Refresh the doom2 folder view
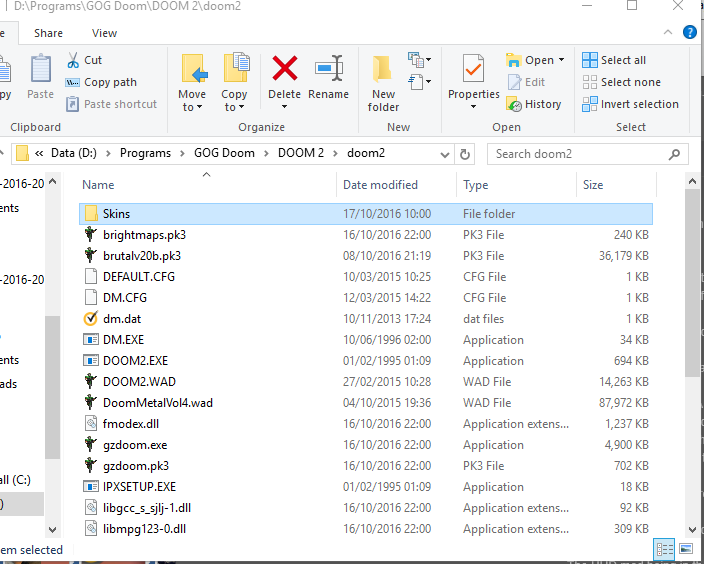The width and height of the screenshot is (704, 564). (465, 154)
